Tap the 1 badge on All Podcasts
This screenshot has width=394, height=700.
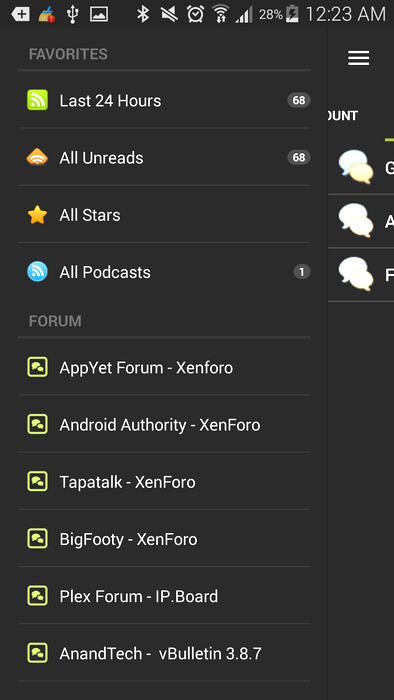(302, 272)
